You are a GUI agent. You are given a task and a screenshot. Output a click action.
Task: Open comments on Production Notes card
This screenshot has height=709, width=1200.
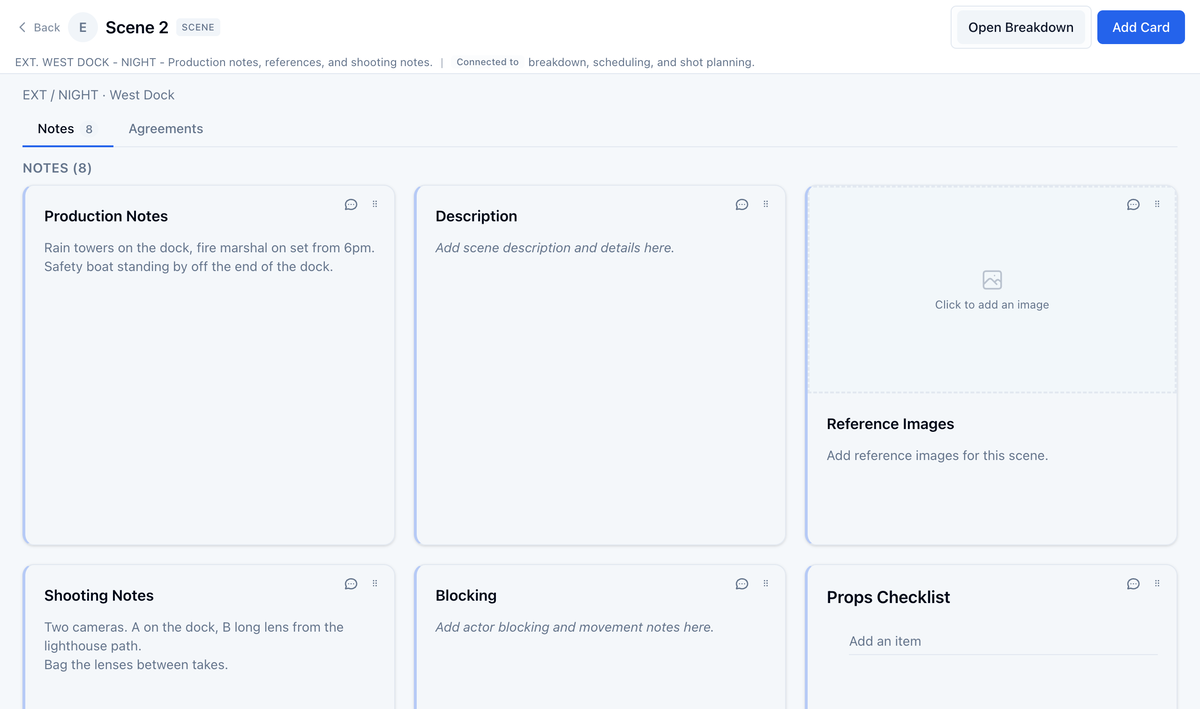(x=351, y=204)
